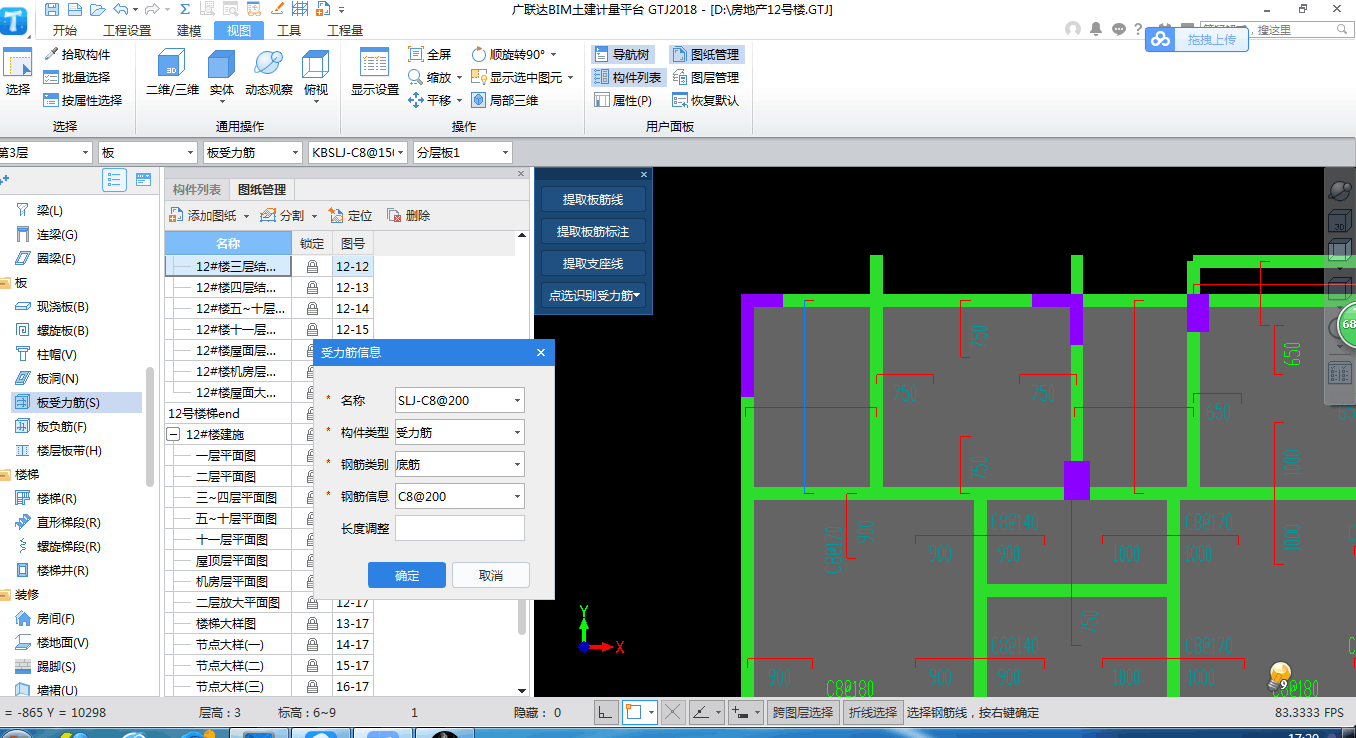This screenshot has width=1356, height=738.
Task: Click the 拾取构件 eyedropper tool
Action: pos(76,54)
